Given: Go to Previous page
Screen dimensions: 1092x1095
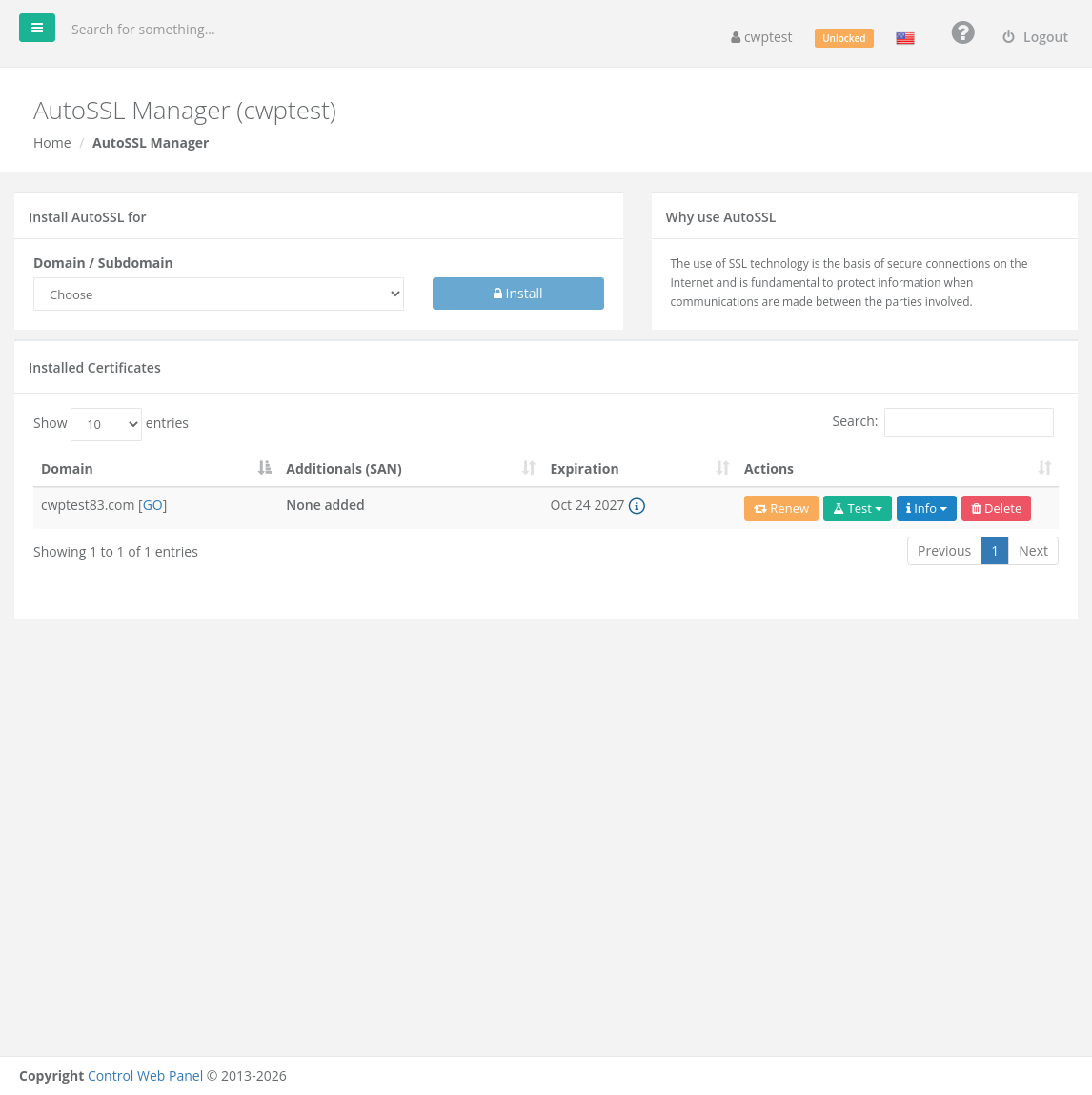Looking at the screenshot, I should tap(944, 551).
